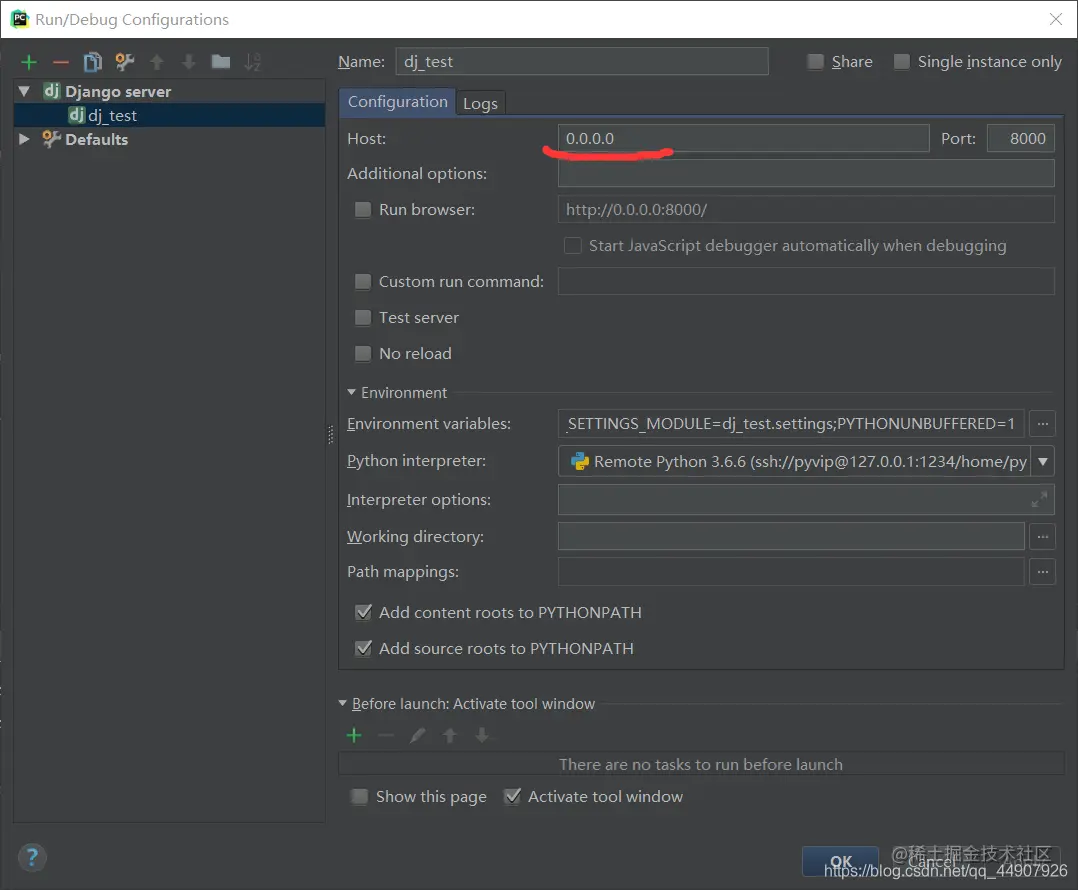This screenshot has width=1078, height=890.
Task: Enable the Share checkbox
Action: click(x=815, y=62)
